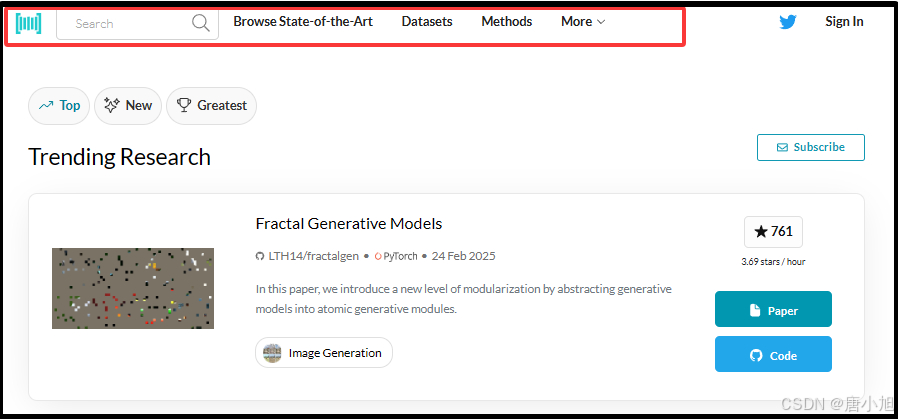
Task: Switch to the Greatest papers tab
Action: [211, 106]
